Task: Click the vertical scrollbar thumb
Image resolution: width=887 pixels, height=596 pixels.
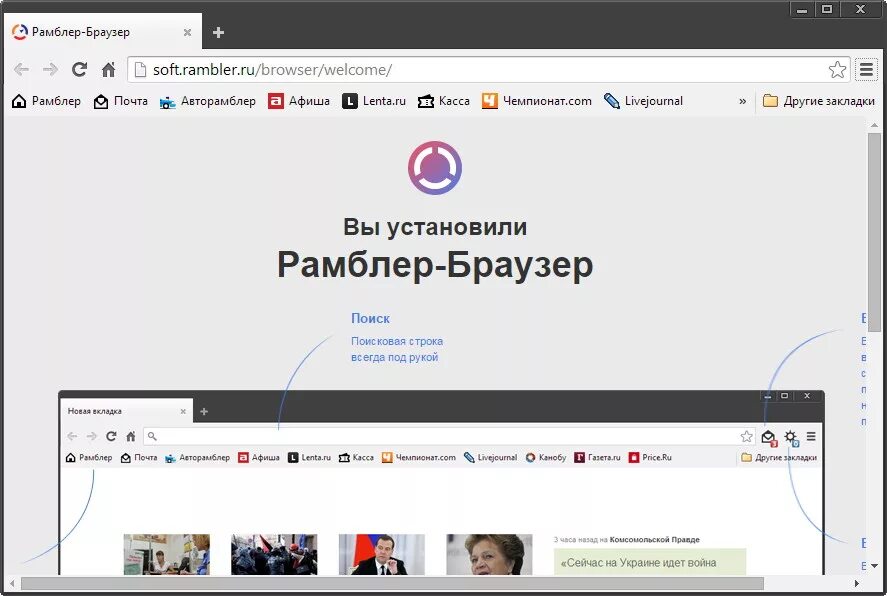Action: point(874,232)
